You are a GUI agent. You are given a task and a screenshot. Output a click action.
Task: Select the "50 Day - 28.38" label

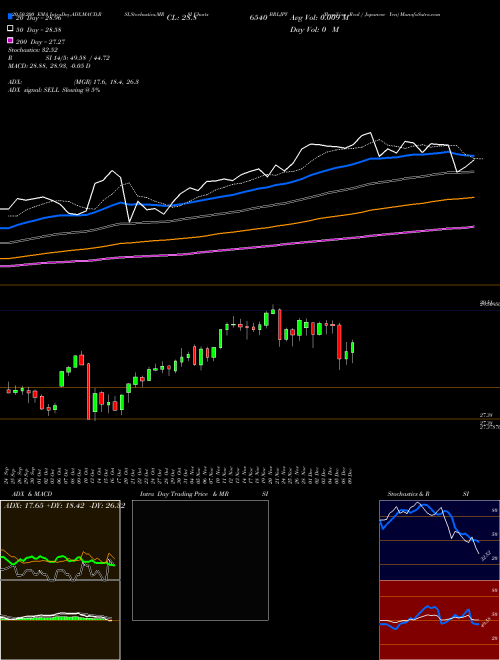coord(38,30)
